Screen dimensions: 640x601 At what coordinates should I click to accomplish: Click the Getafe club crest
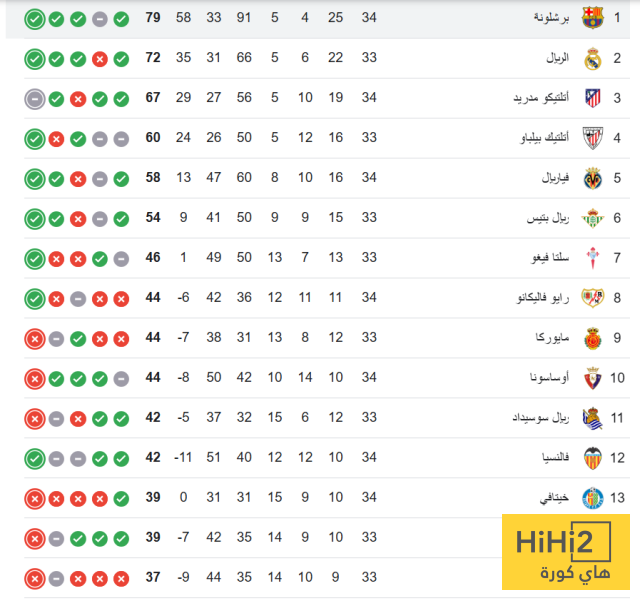point(593,498)
